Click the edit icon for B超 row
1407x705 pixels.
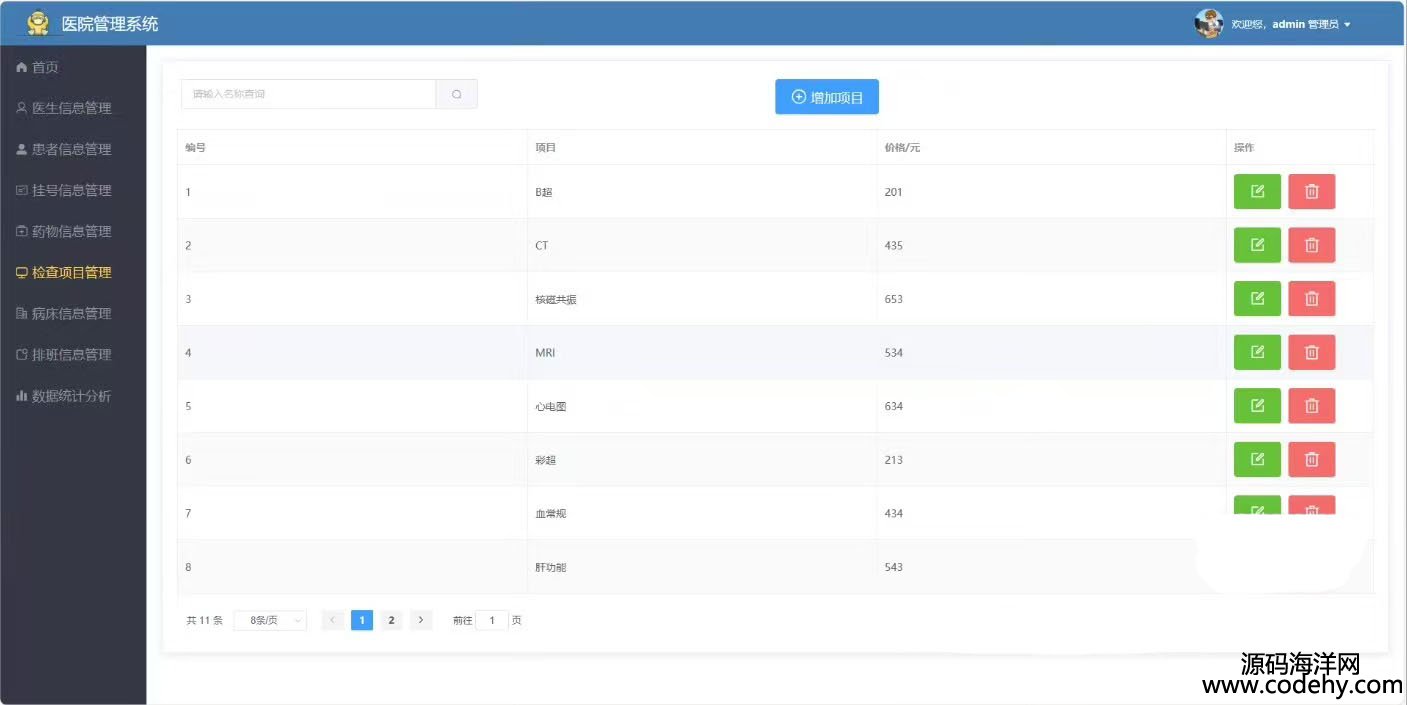click(x=1257, y=192)
